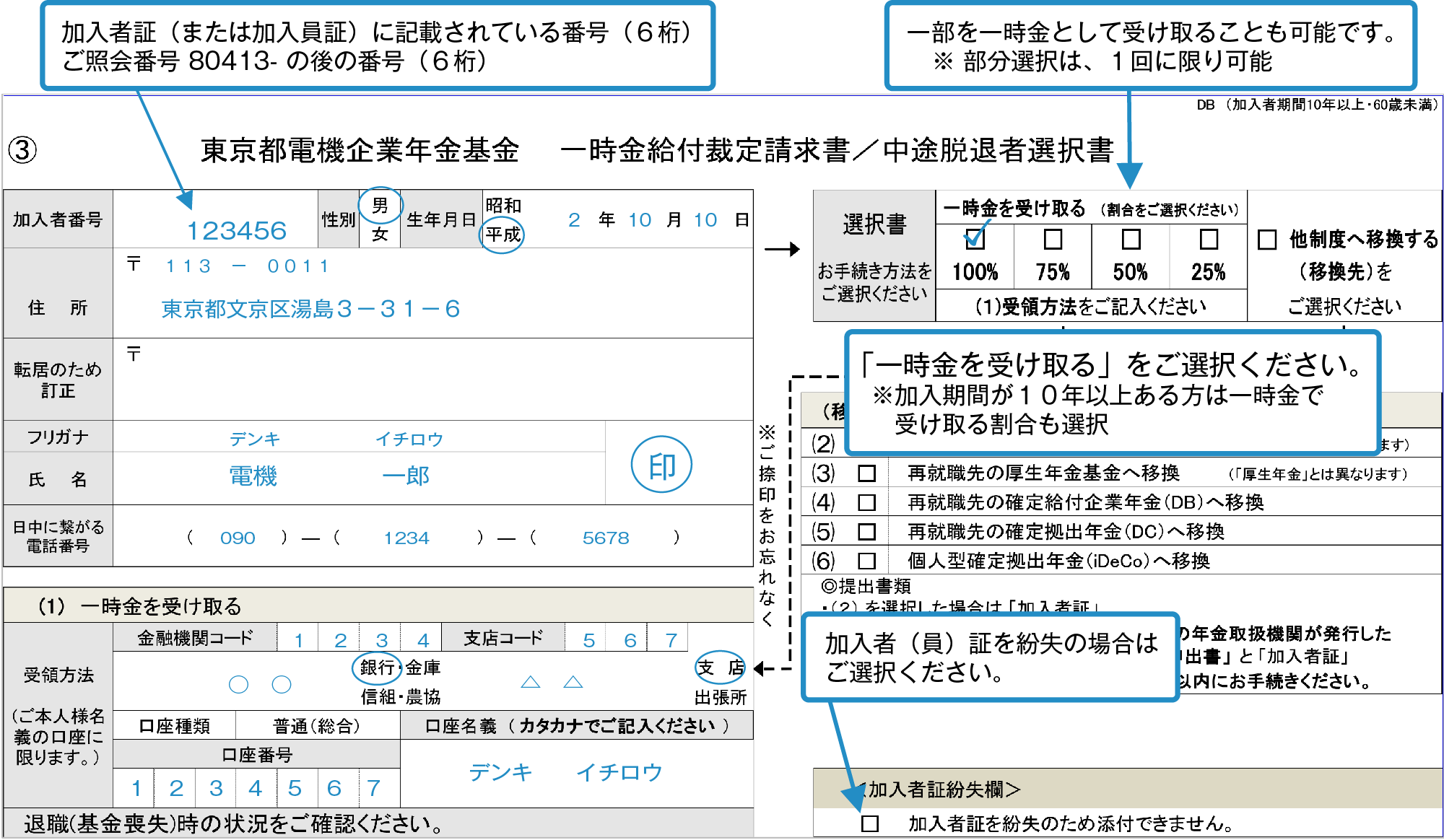Click the 選択書 heading cell
This screenshot has height=840, width=1444.
pyautogui.click(x=874, y=224)
